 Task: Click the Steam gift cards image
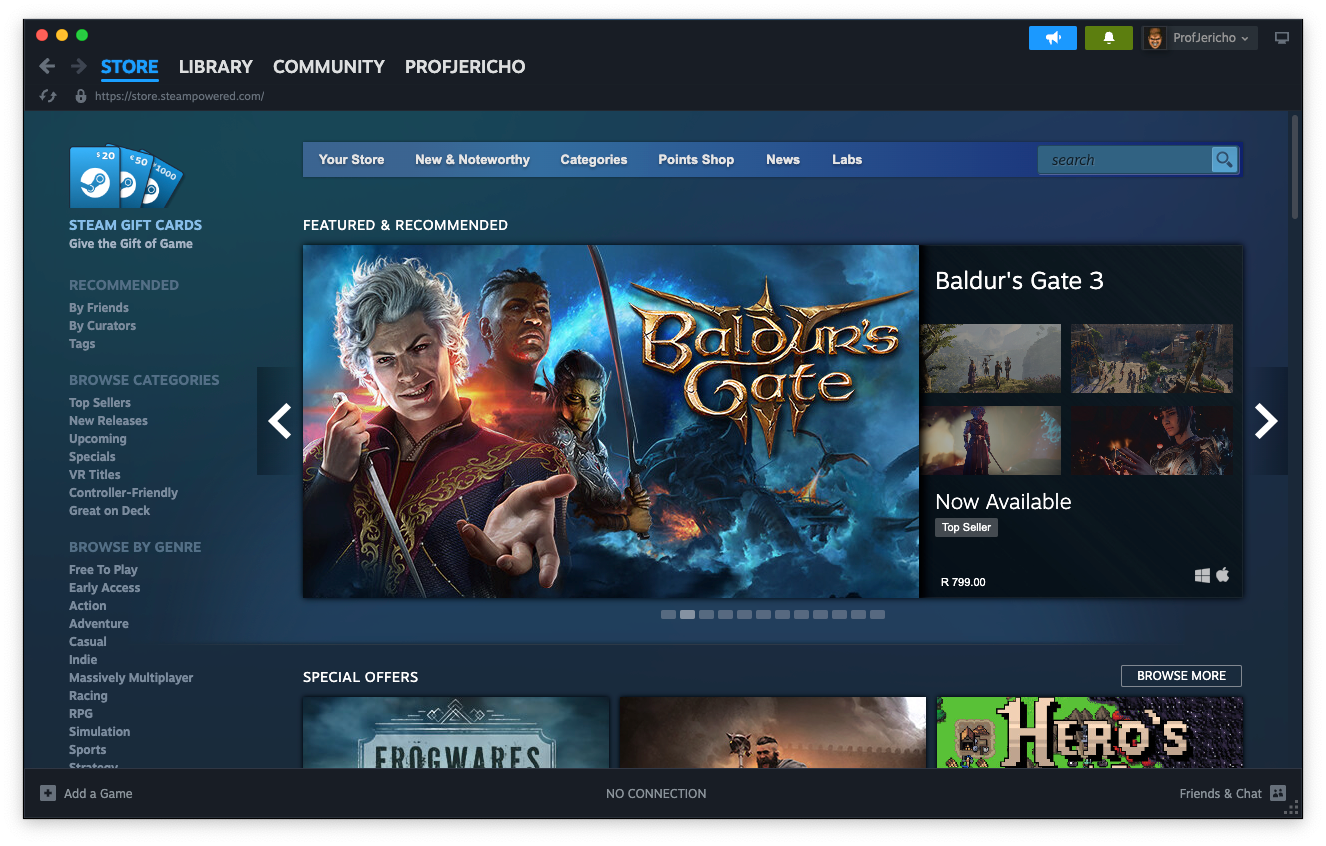pyautogui.click(x=125, y=177)
